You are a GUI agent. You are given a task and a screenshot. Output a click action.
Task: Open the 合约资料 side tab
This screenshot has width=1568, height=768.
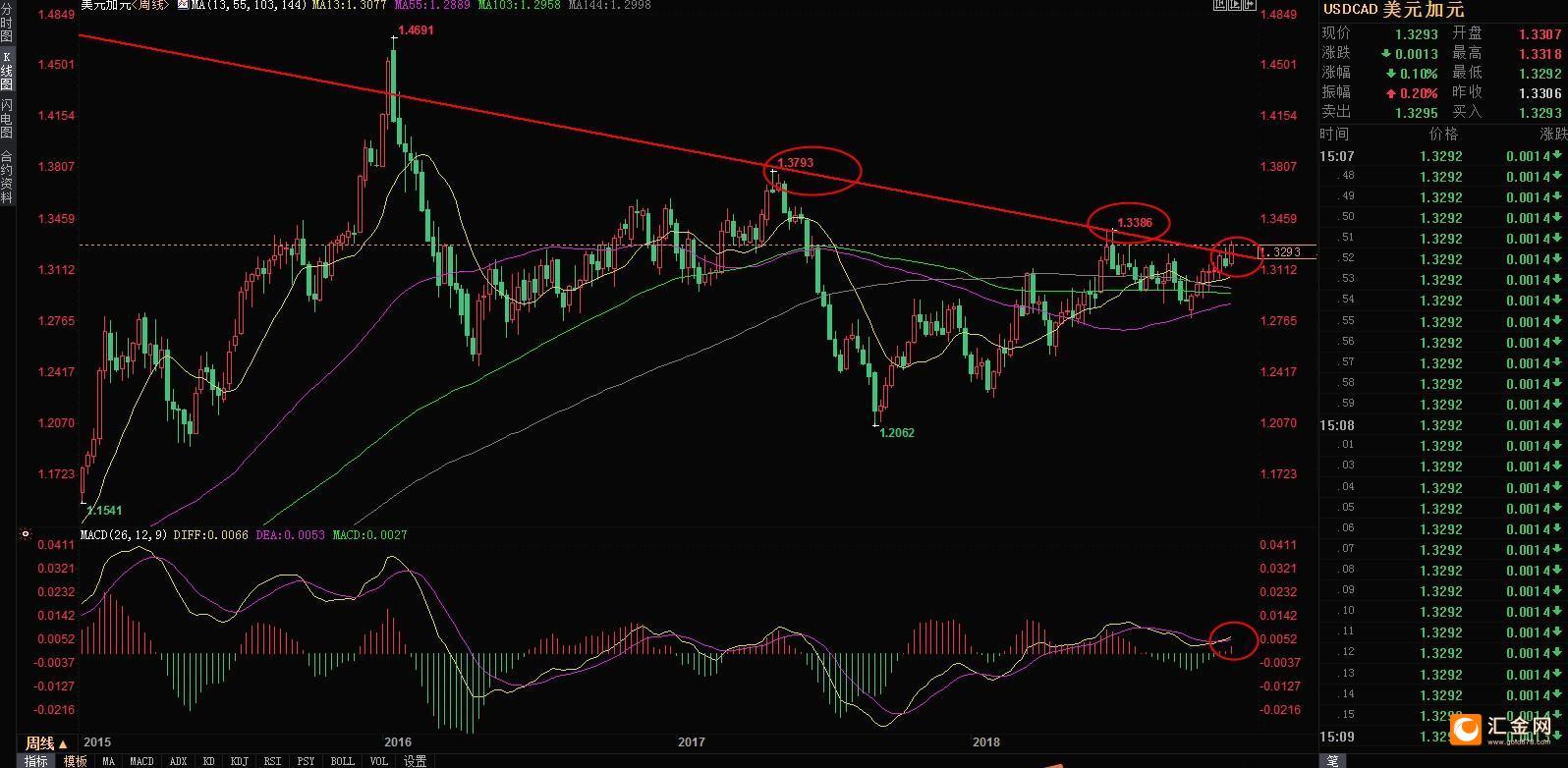tap(7, 177)
